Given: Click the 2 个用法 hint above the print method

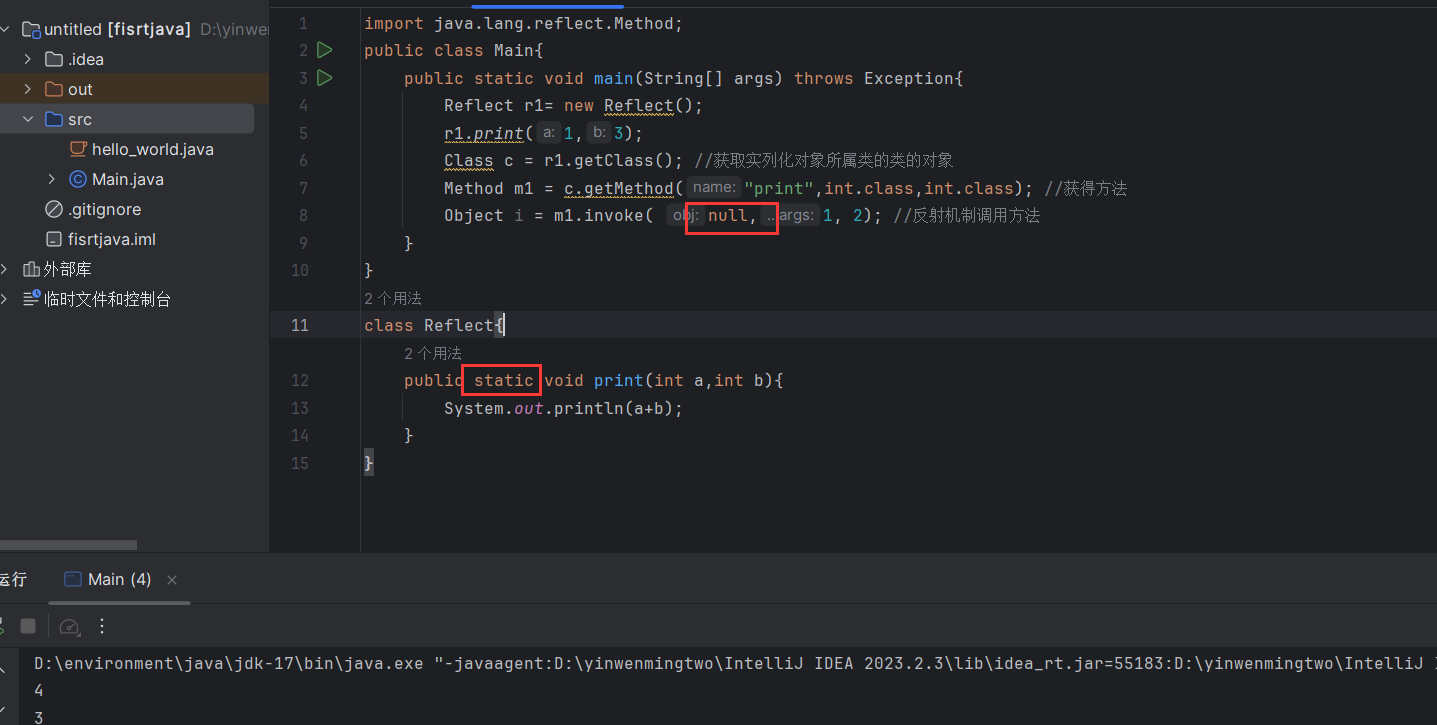Looking at the screenshot, I should [x=433, y=353].
